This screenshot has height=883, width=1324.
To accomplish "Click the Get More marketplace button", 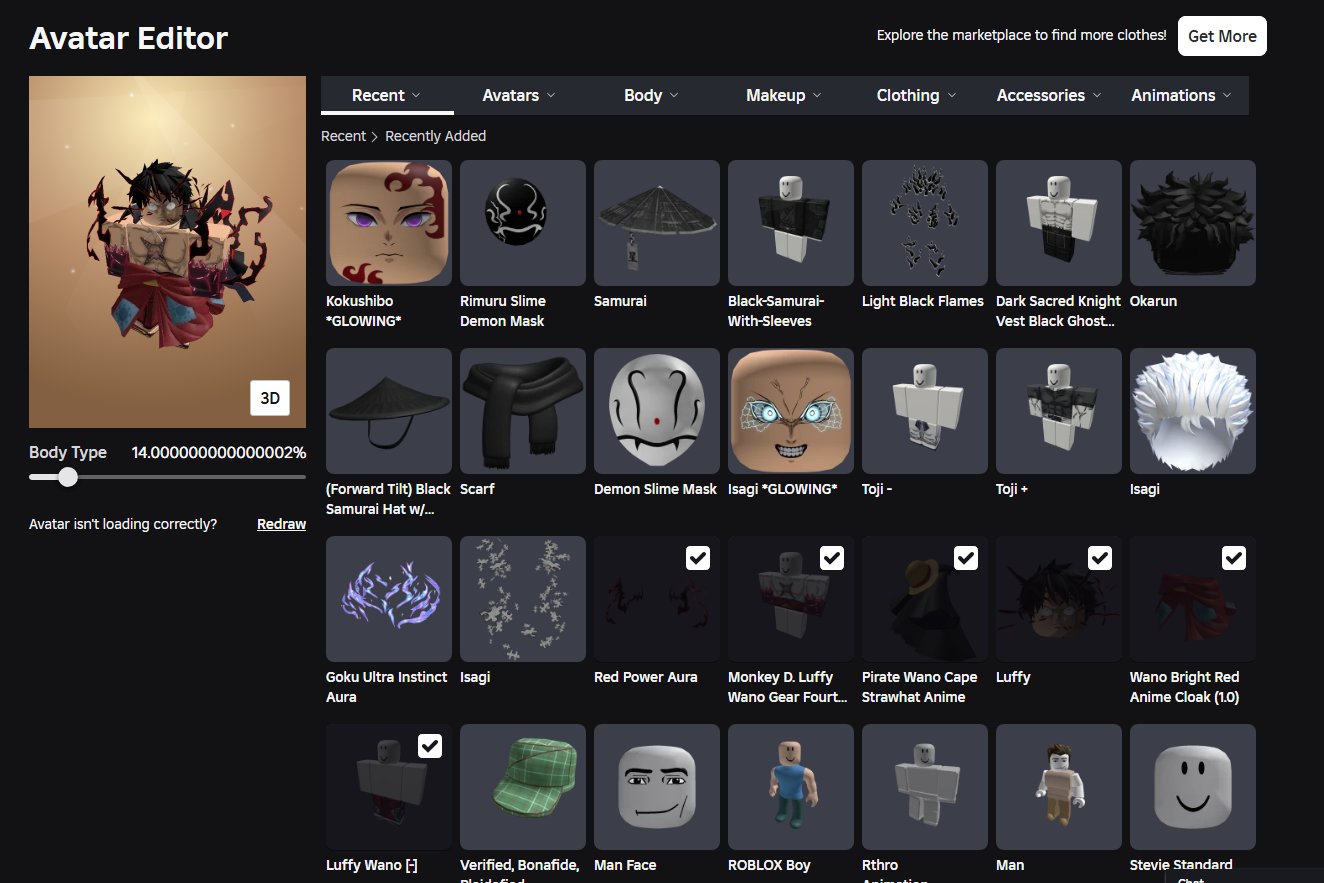I will [1222, 36].
